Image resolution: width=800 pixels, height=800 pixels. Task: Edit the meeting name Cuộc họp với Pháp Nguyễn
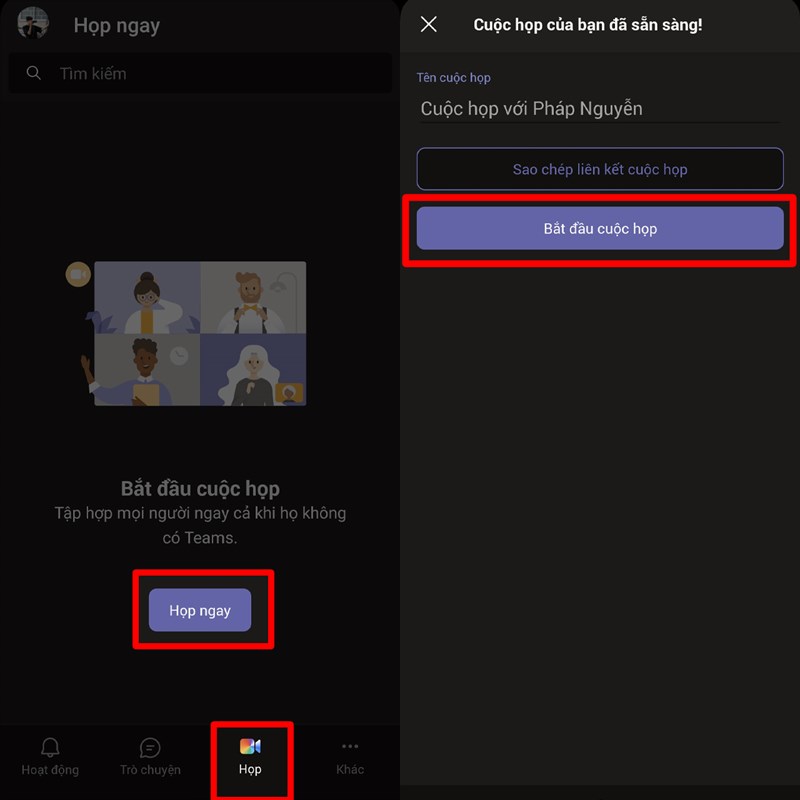[600, 109]
